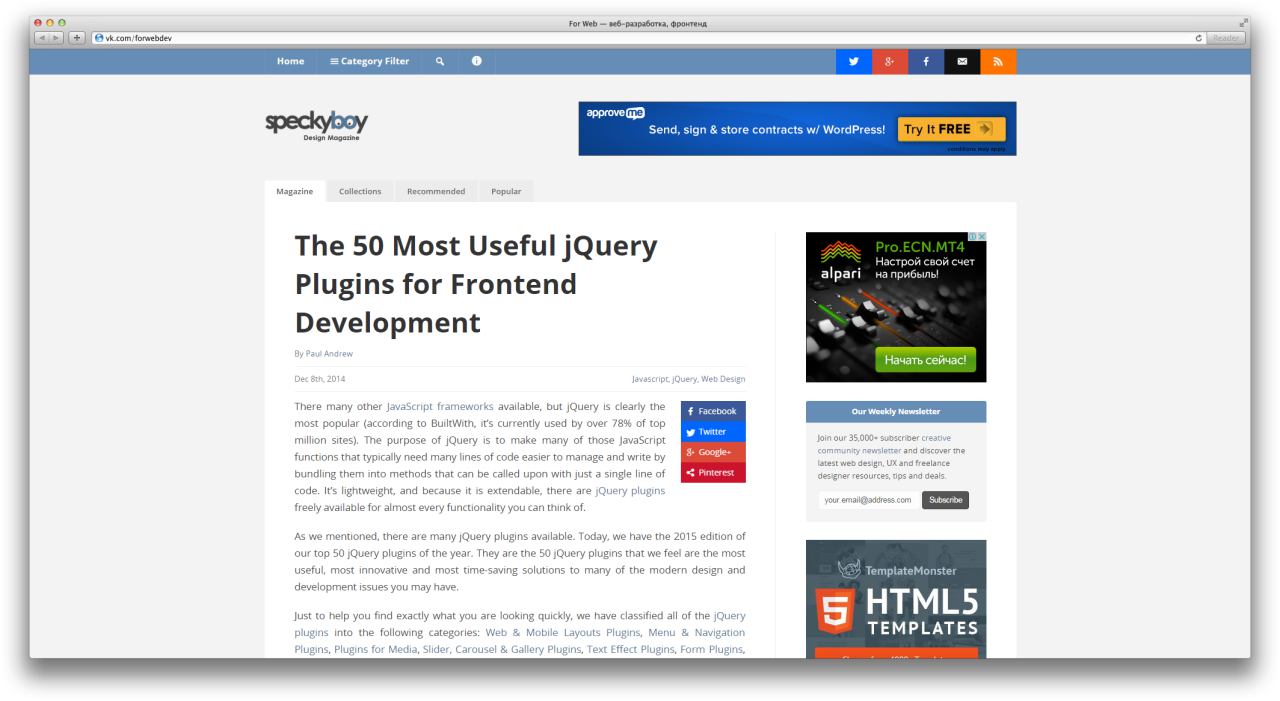The height and width of the screenshot is (701, 1280).
Task: Share the article on Facebook
Action: click(713, 411)
